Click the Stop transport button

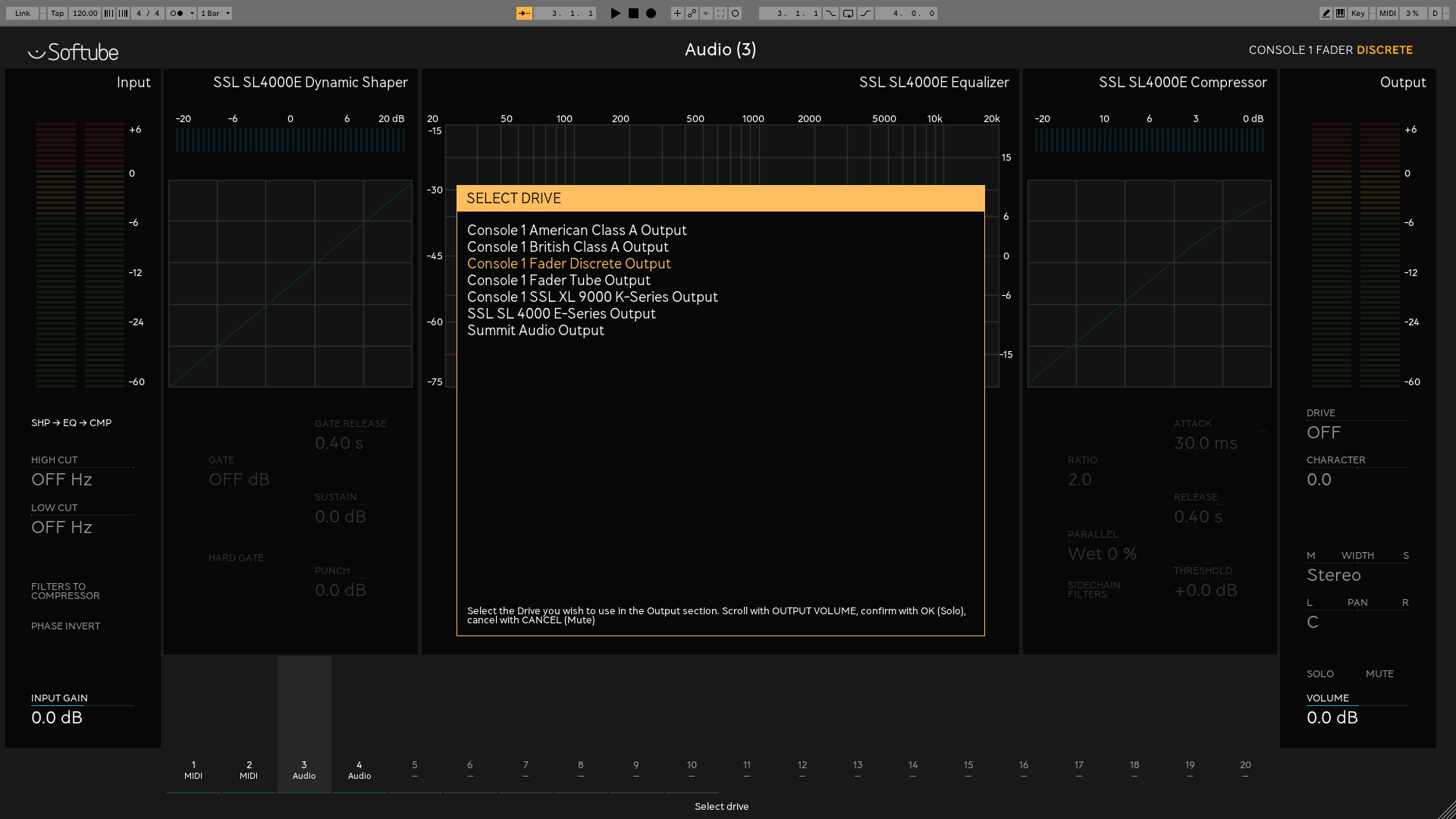(633, 13)
